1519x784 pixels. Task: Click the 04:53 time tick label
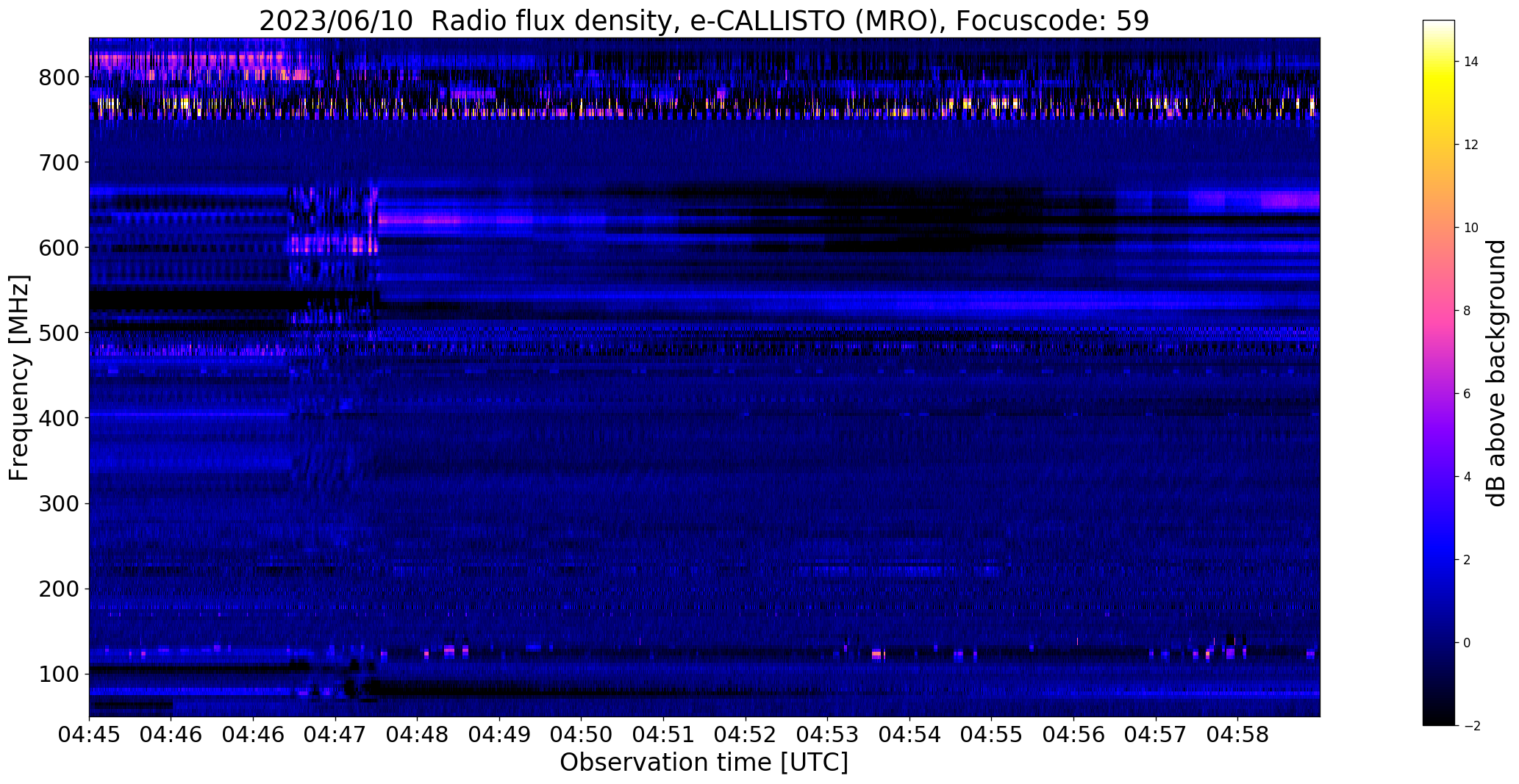point(828,734)
